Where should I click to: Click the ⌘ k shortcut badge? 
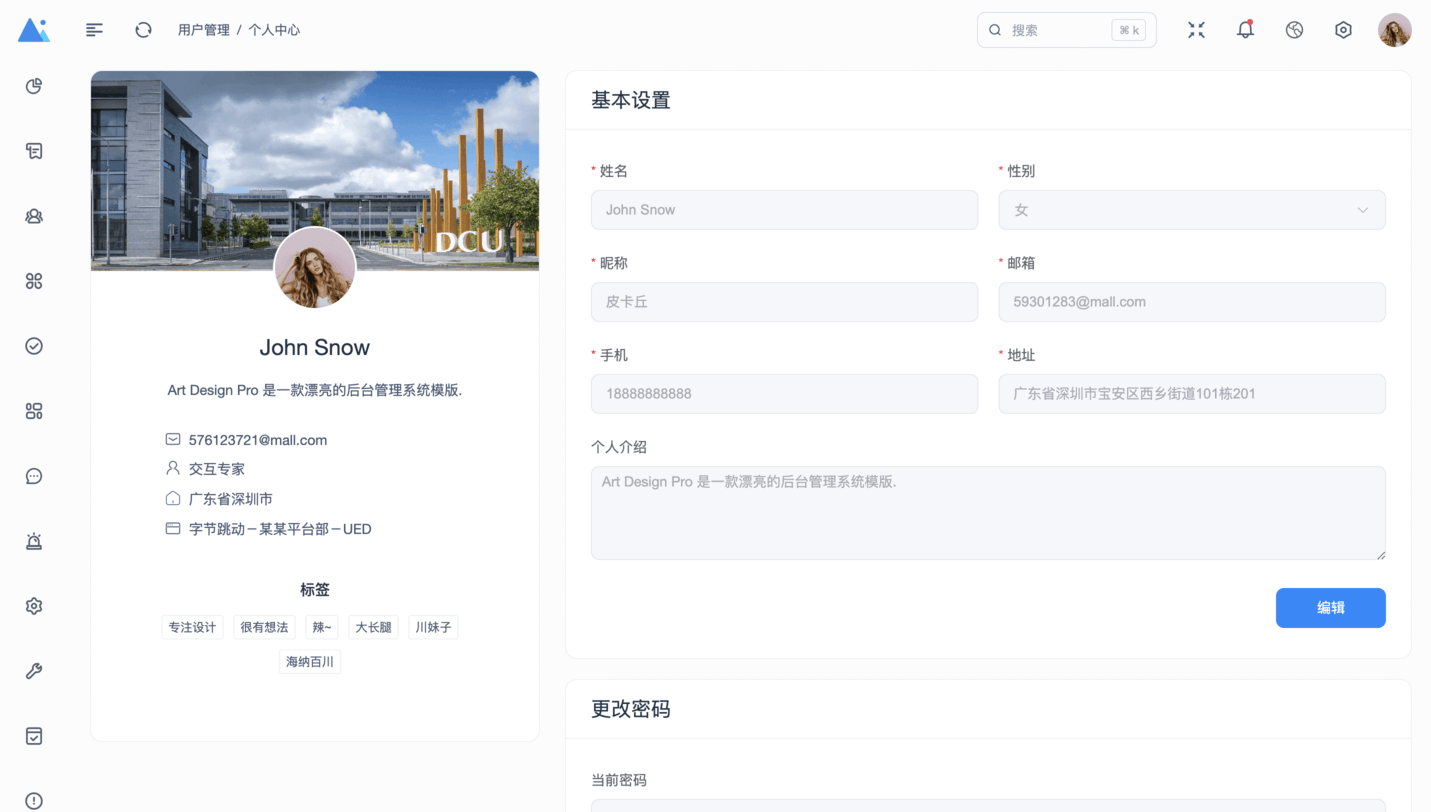1129,30
